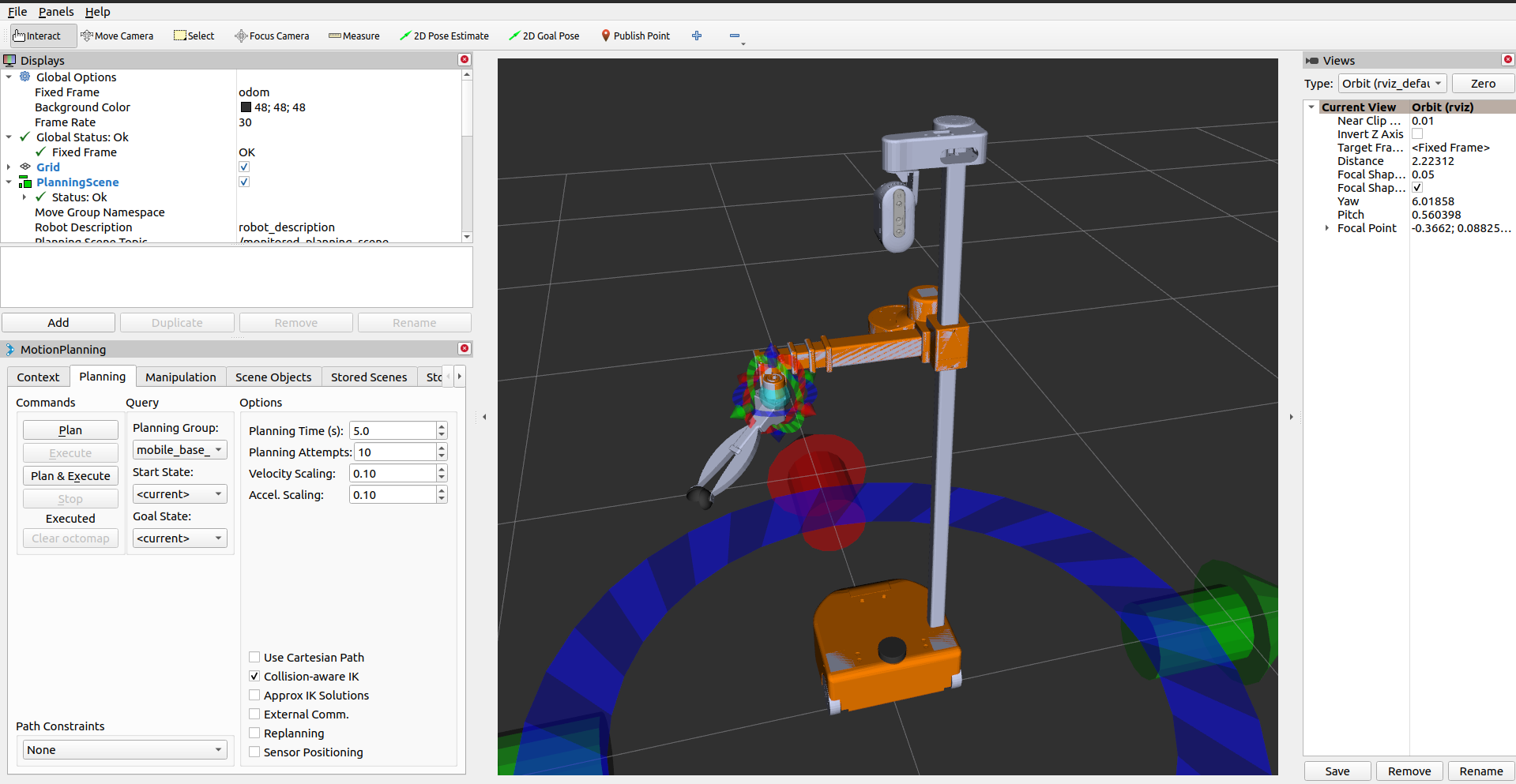Open the Panels menu
Screen dimensions: 1516x784
click(x=56, y=12)
